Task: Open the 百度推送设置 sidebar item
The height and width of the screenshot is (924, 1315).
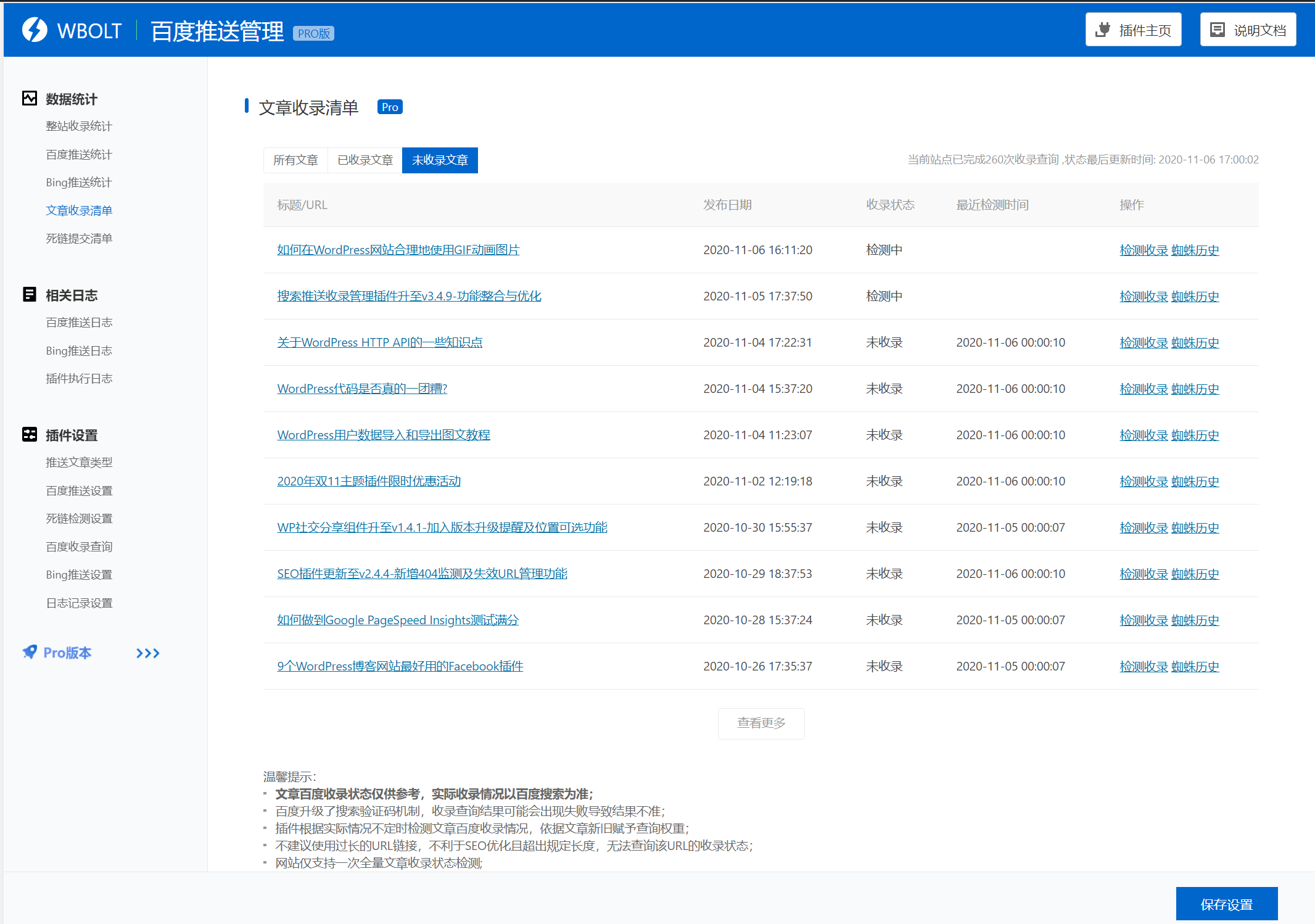Action: [x=79, y=490]
